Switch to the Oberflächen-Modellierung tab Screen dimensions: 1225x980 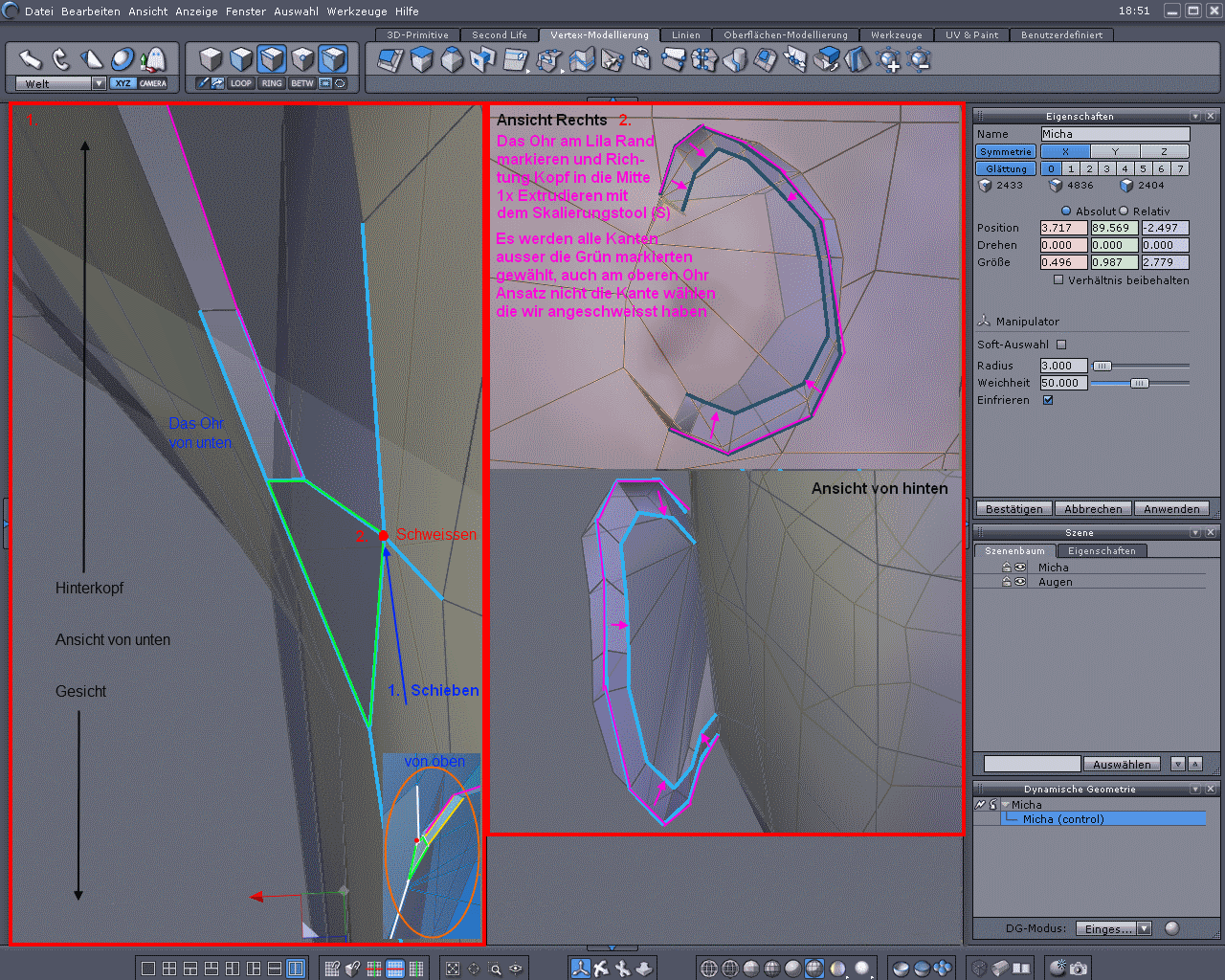pos(785,35)
